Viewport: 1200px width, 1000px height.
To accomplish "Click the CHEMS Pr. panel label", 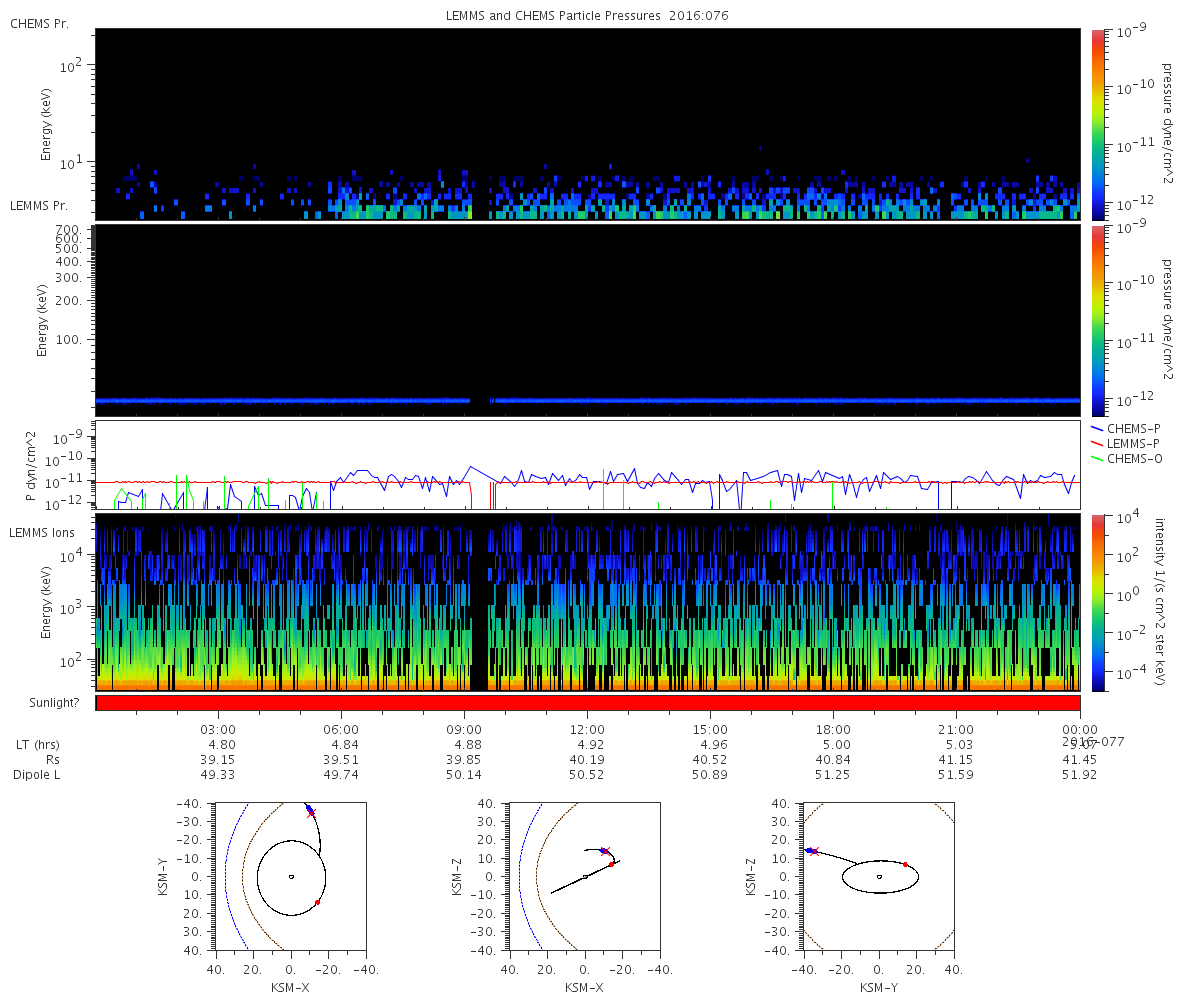I will [x=38, y=22].
